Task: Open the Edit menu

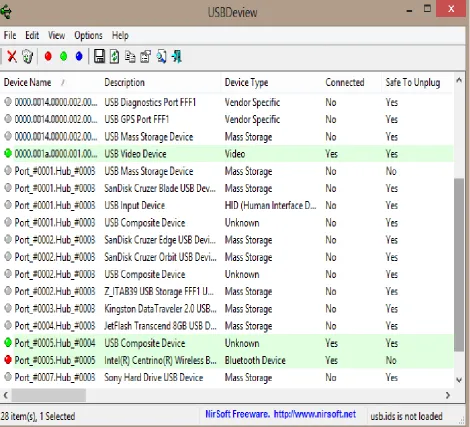Action: coord(32,35)
